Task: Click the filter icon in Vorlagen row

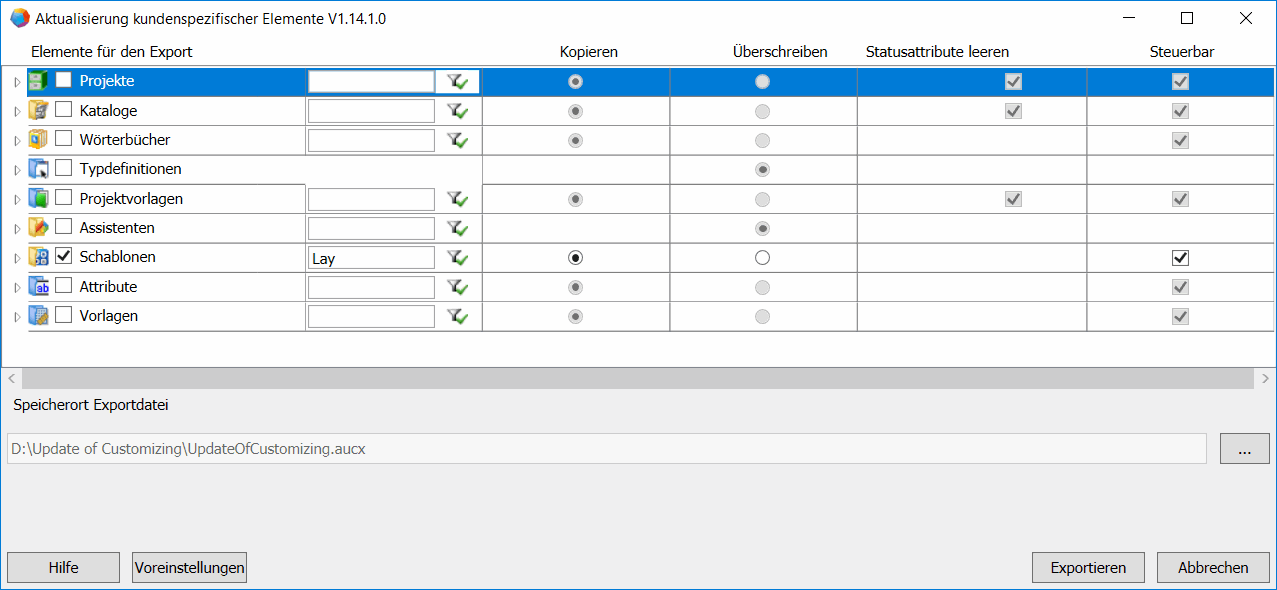Action: [458, 316]
